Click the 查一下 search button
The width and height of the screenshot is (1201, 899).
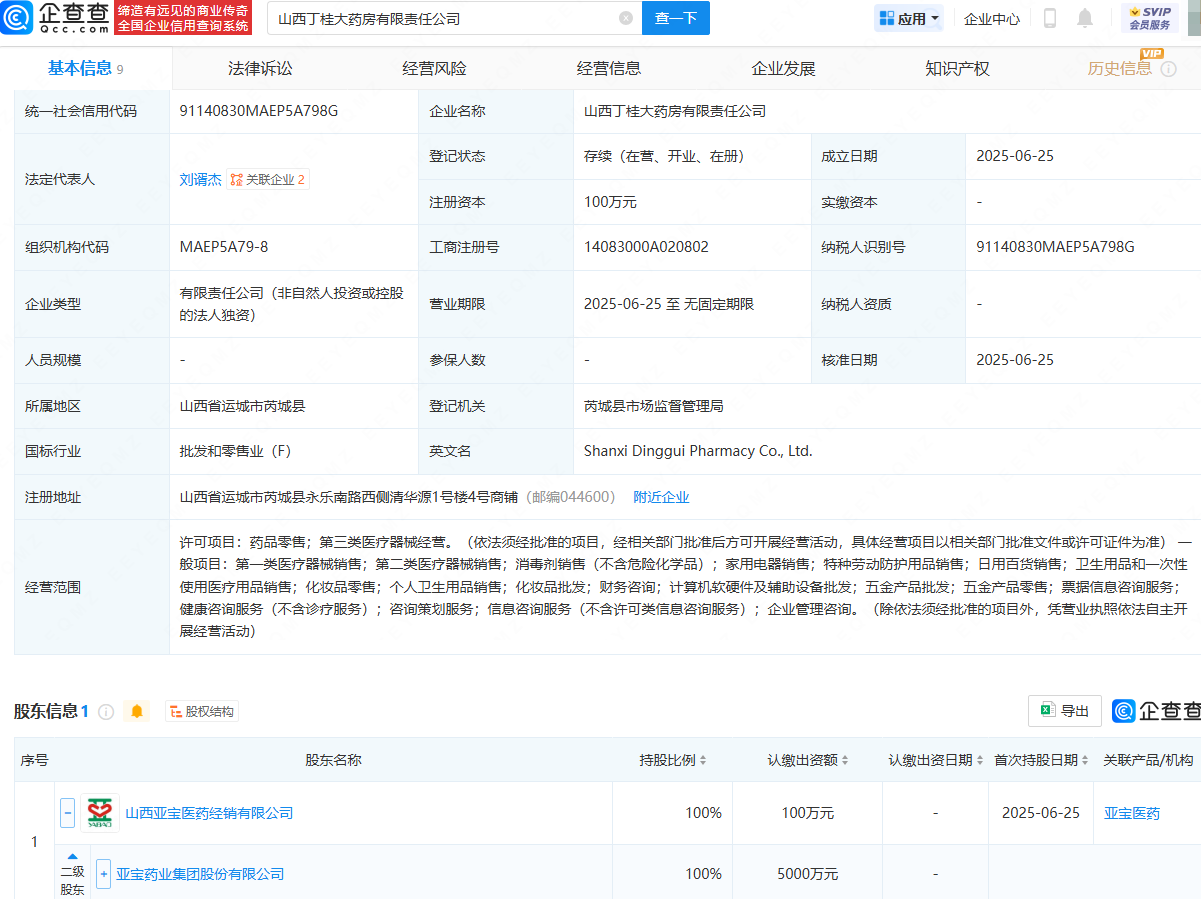[676, 18]
